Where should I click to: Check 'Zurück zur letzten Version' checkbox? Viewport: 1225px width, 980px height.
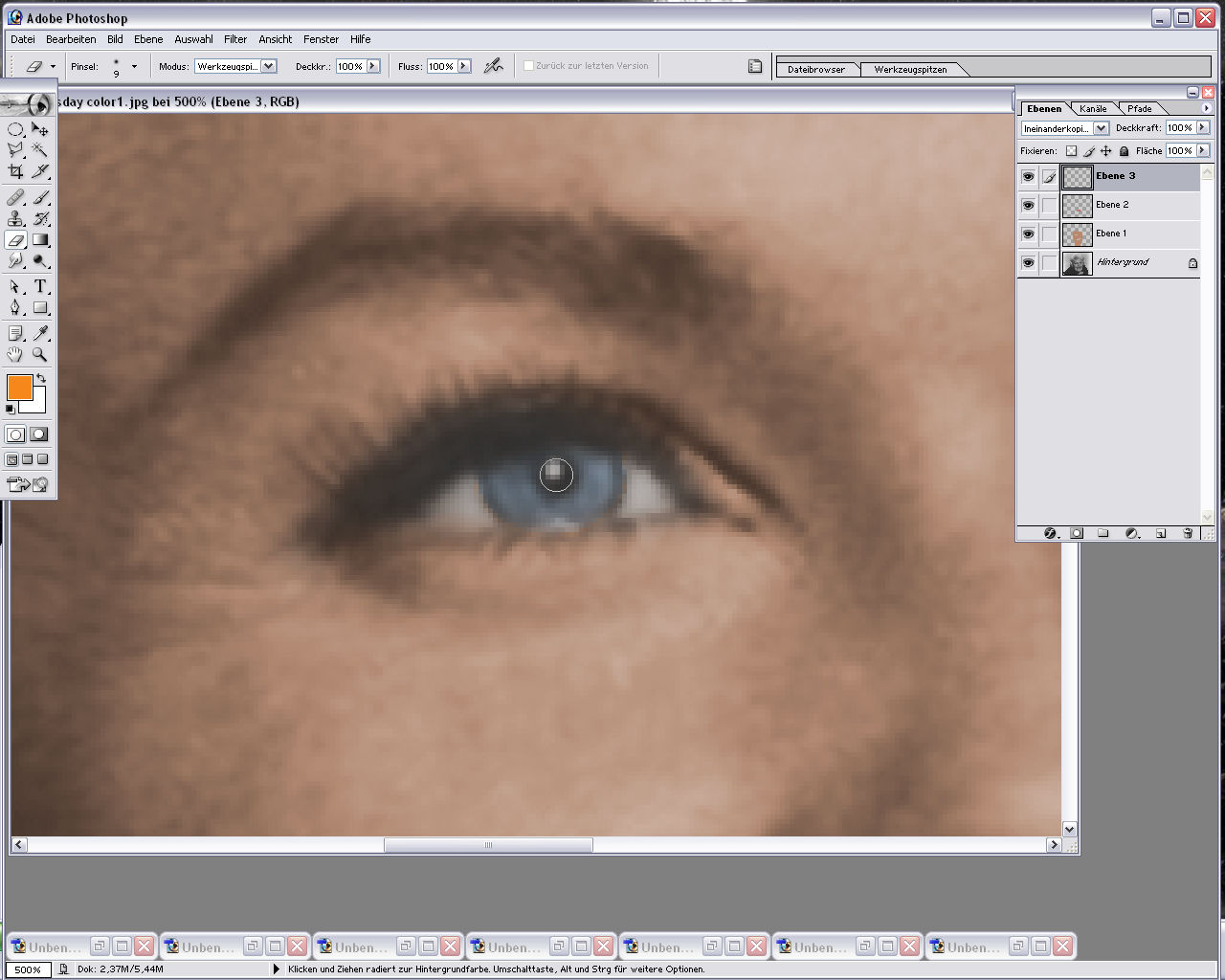[x=527, y=66]
